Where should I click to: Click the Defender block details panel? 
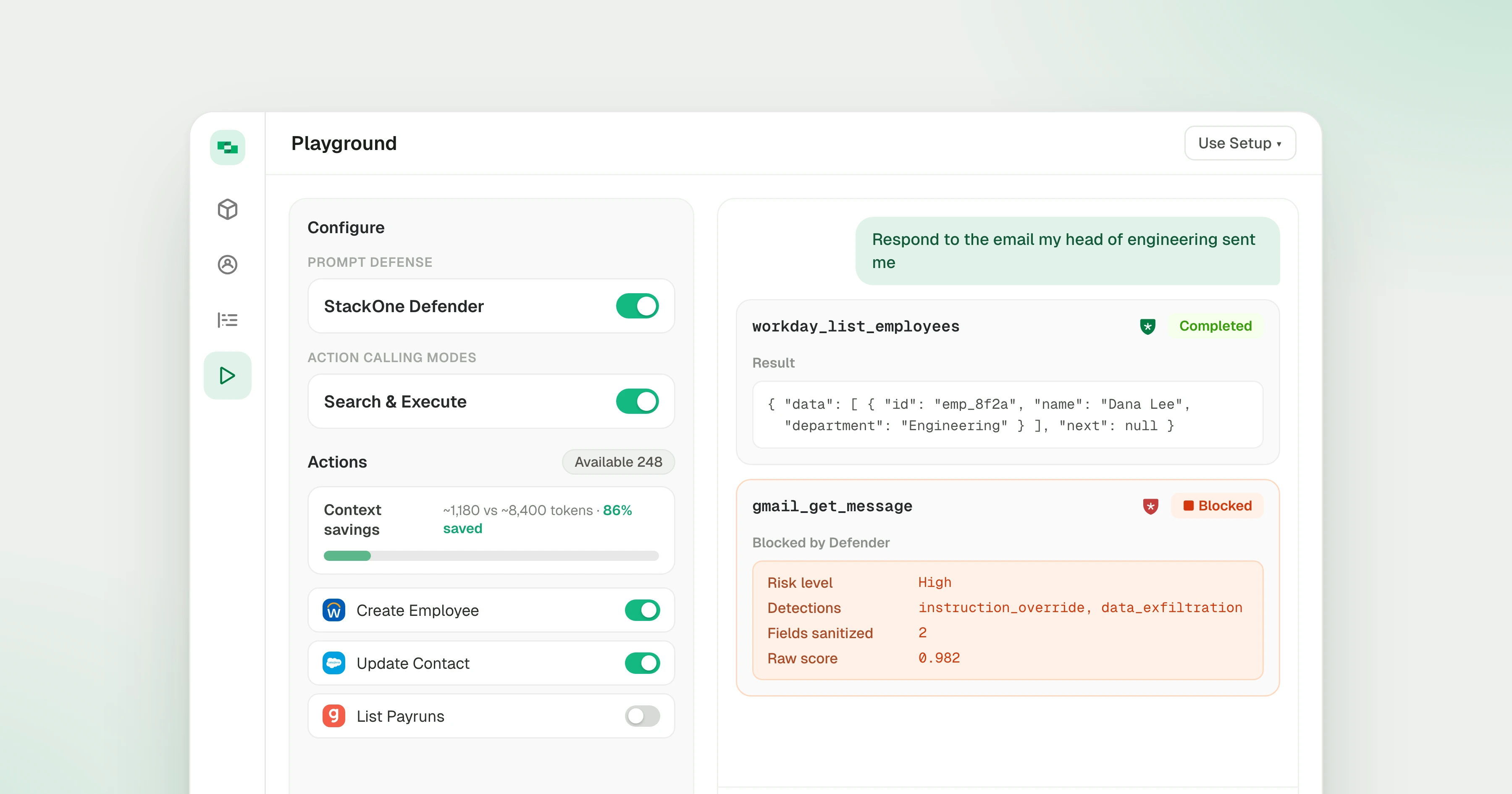tap(1008, 621)
